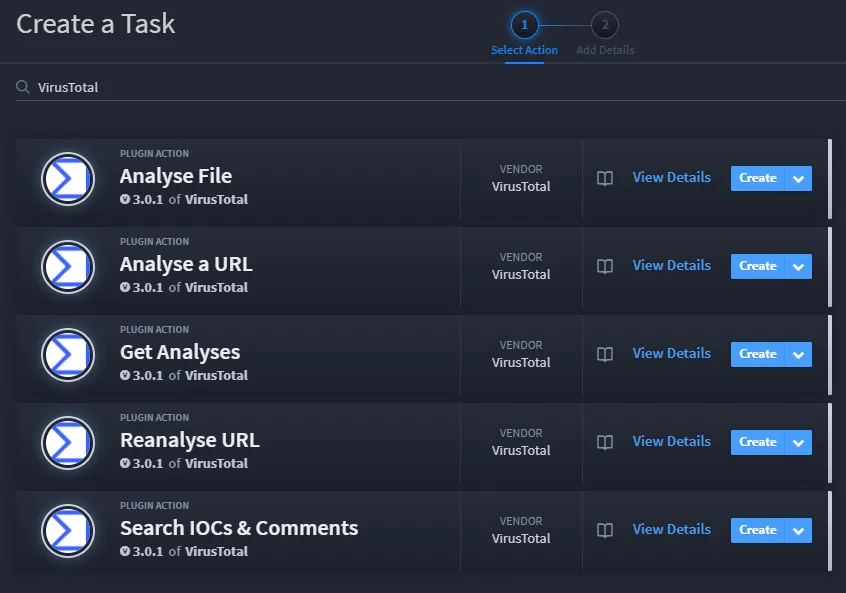This screenshot has height=593, width=846.
Task: Click the Analyse a URL plugin icon
Action: 68,267
